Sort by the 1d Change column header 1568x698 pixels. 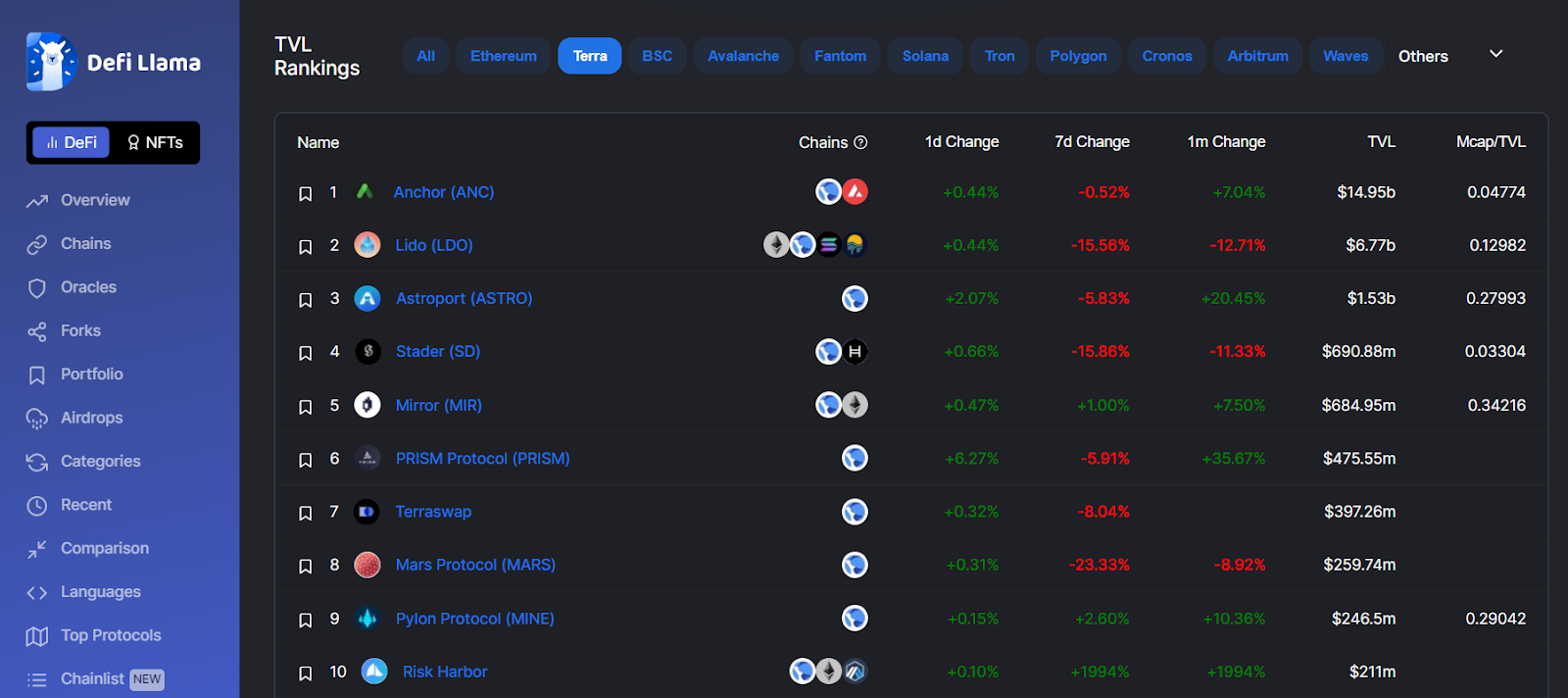961,142
